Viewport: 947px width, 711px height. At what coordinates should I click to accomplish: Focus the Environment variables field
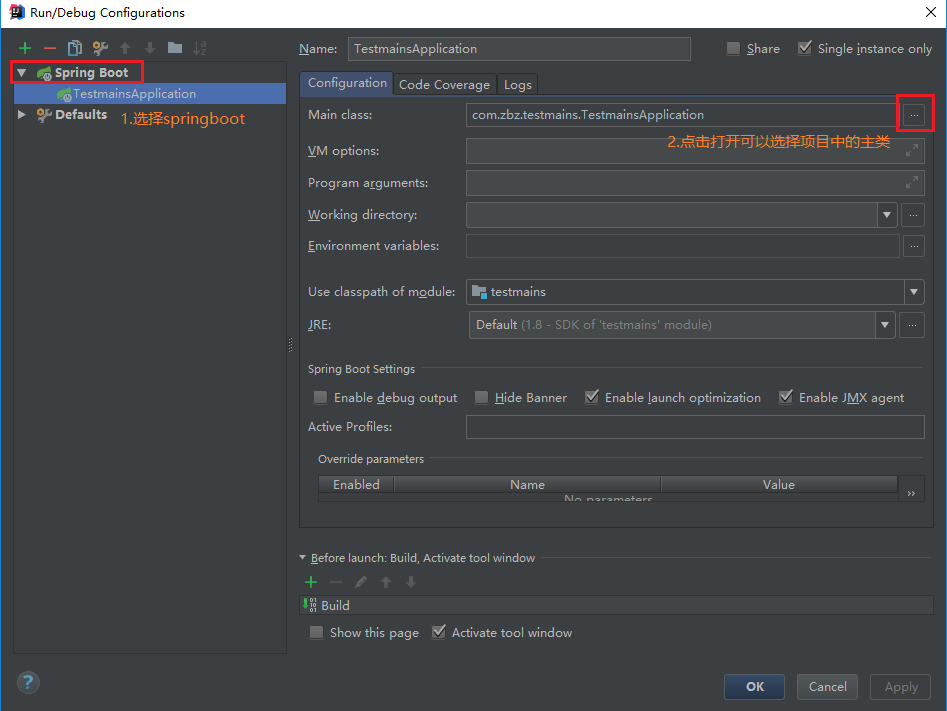click(682, 246)
